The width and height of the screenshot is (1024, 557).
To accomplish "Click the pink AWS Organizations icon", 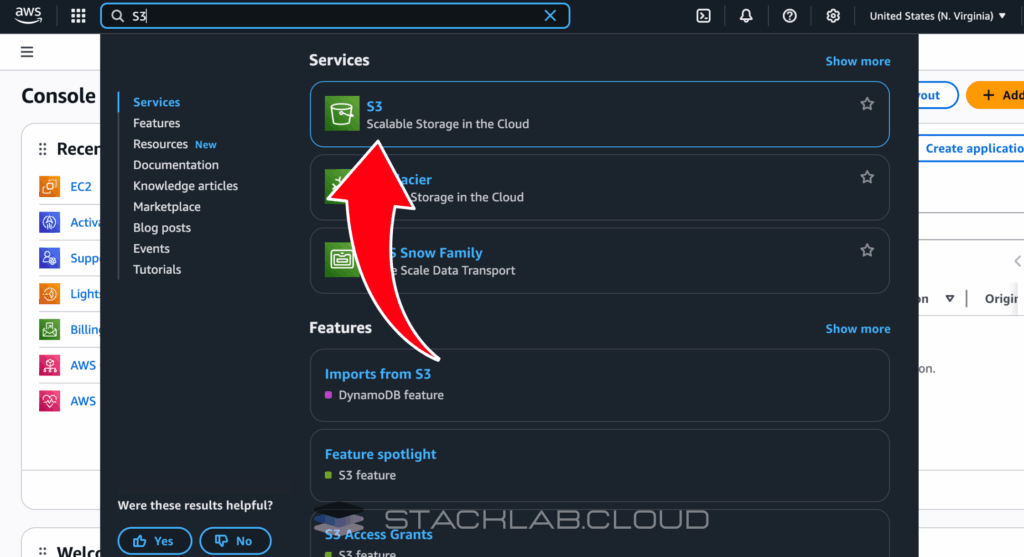I will 50,365.
